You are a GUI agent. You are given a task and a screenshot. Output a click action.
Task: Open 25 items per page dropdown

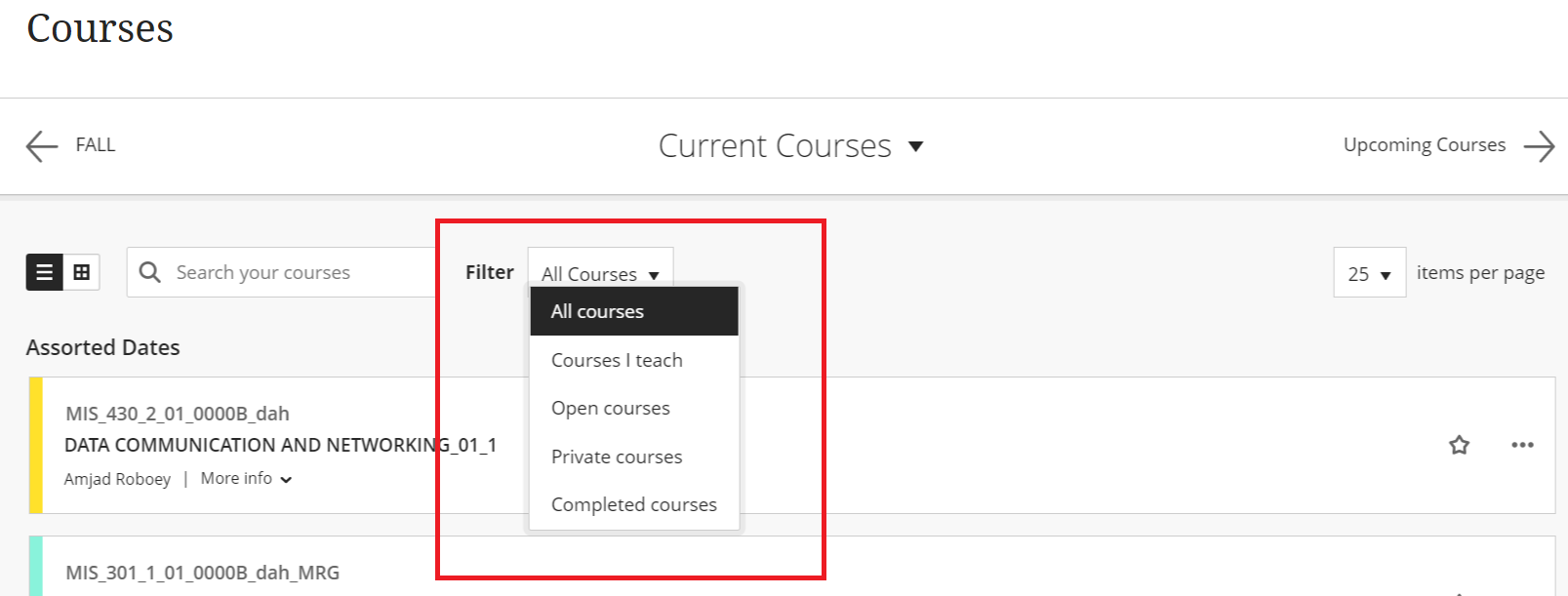click(x=1369, y=274)
